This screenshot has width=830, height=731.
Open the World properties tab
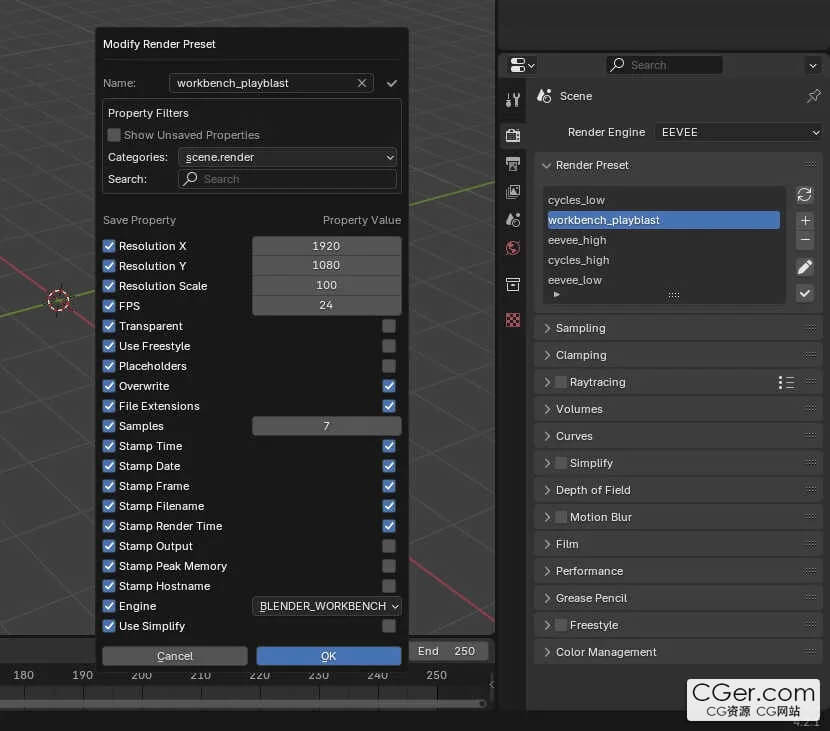(x=513, y=247)
